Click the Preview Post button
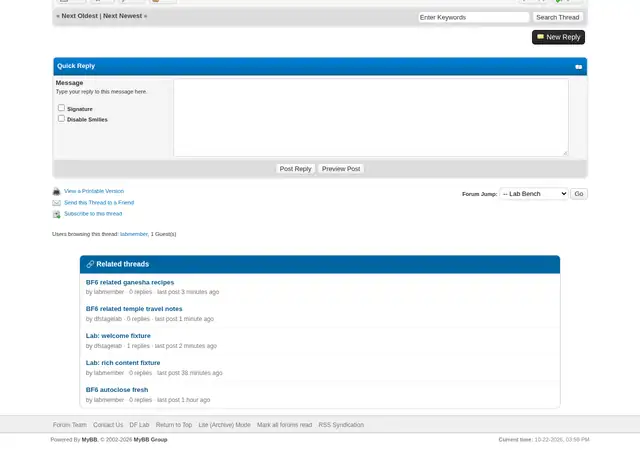640x450 pixels. pyautogui.click(x=341, y=169)
